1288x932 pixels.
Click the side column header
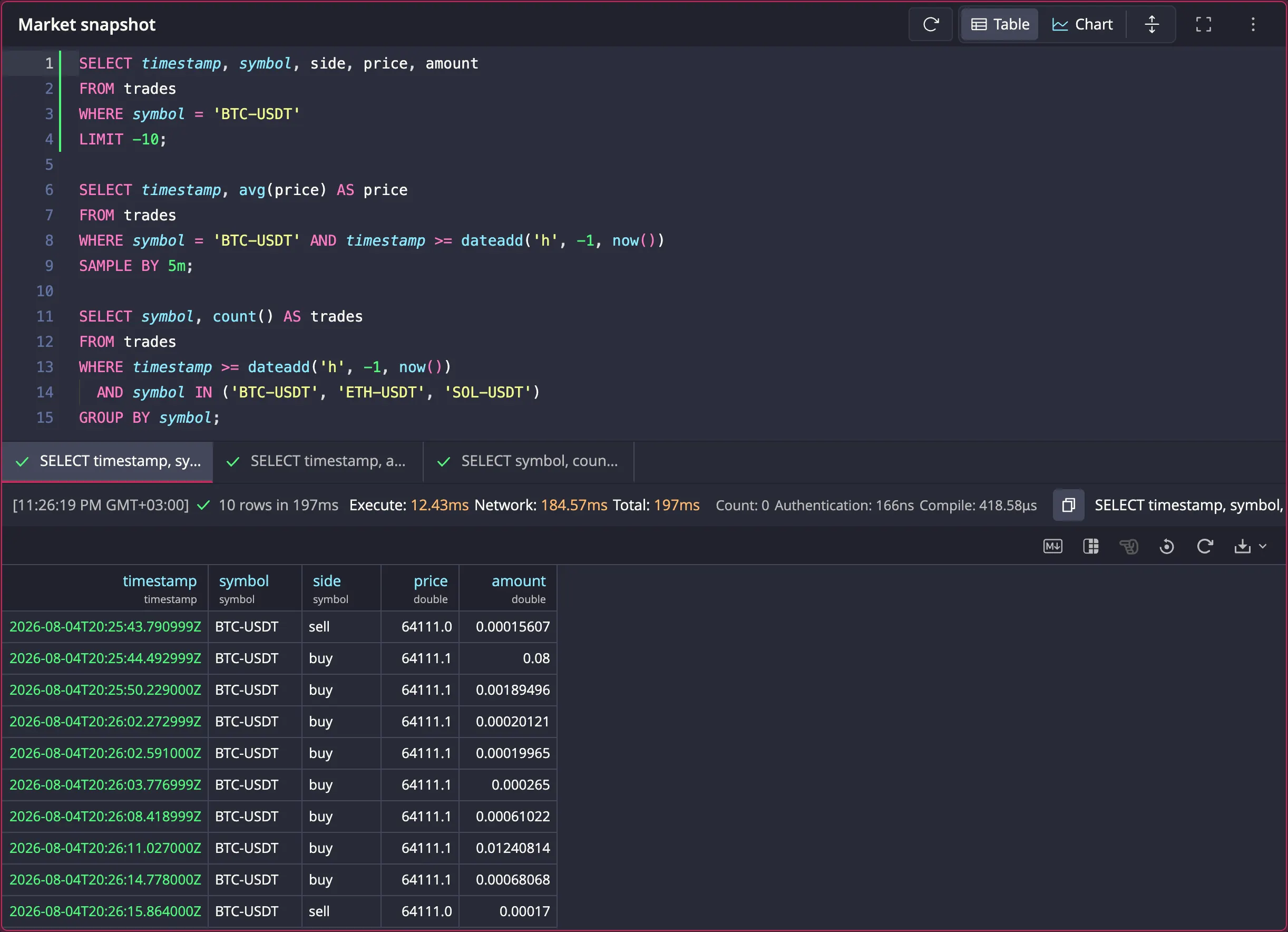(341, 589)
